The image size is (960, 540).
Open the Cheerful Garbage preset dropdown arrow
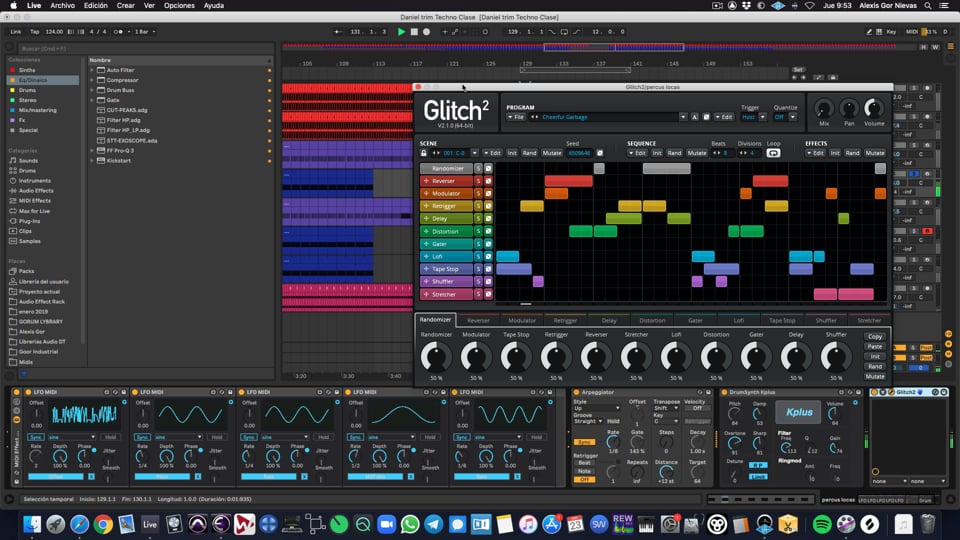tap(683, 117)
